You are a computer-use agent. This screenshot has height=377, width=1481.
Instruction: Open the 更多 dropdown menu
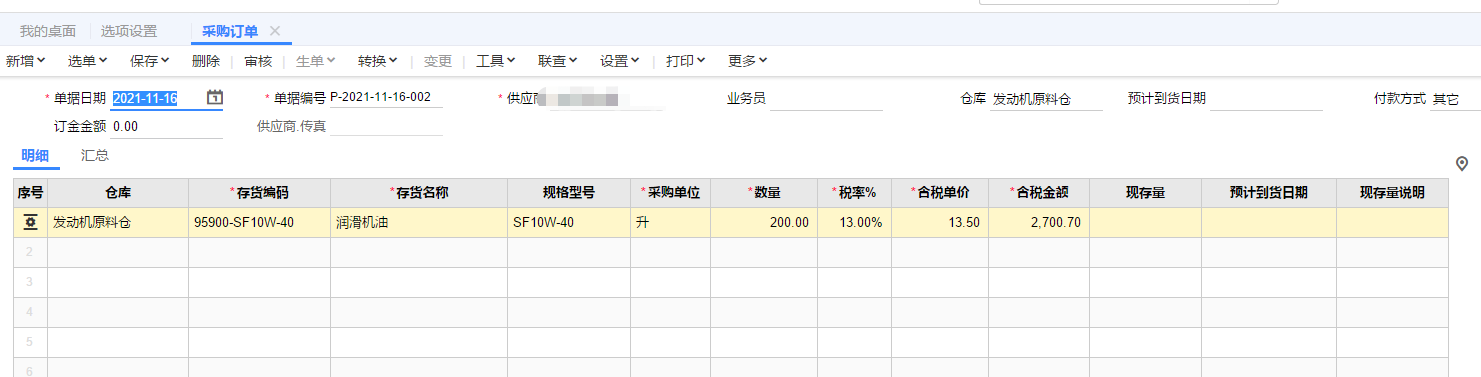pyautogui.click(x=748, y=61)
